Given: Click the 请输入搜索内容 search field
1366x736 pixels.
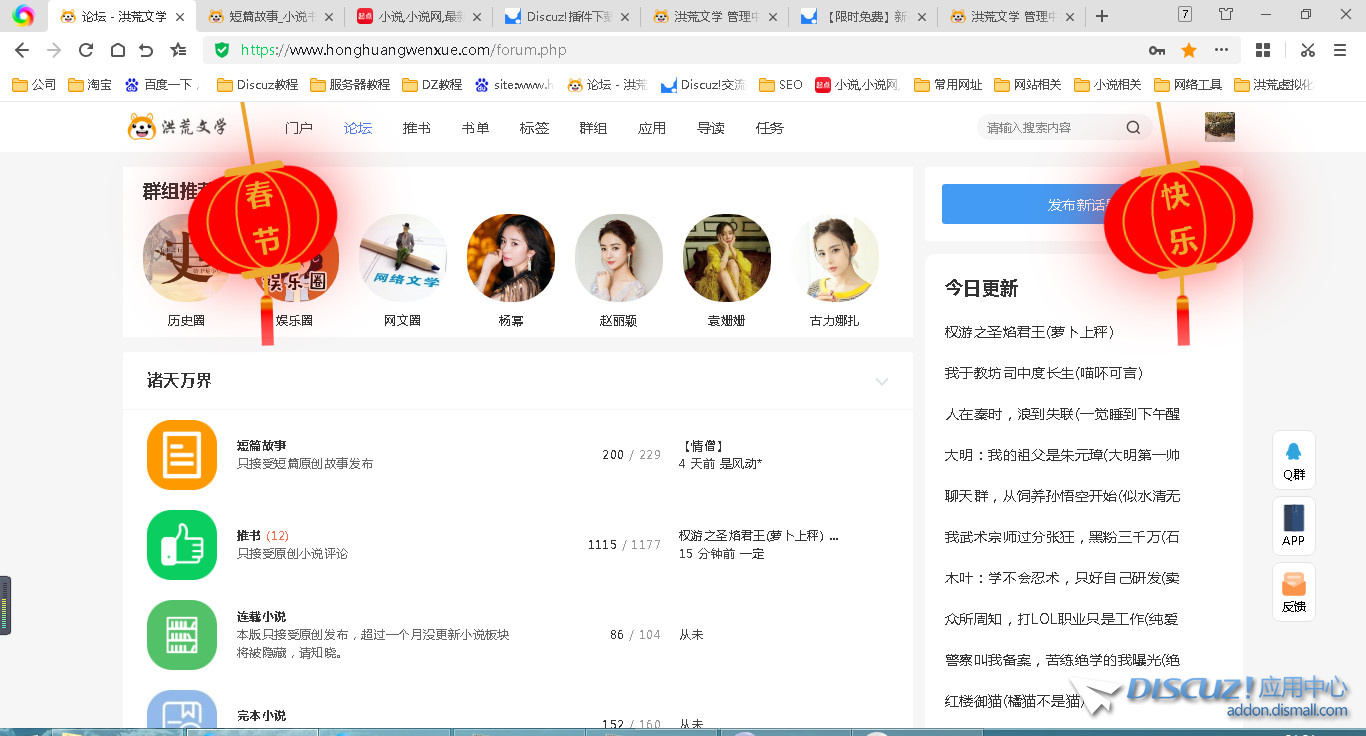Looking at the screenshot, I should pos(1050,127).
